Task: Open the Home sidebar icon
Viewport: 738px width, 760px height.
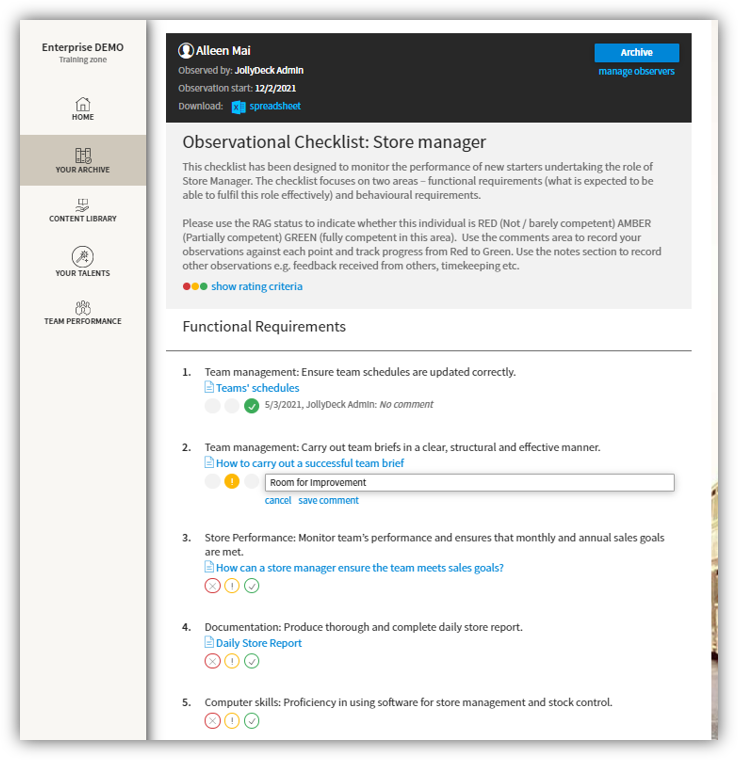Action: click(83, 104)
